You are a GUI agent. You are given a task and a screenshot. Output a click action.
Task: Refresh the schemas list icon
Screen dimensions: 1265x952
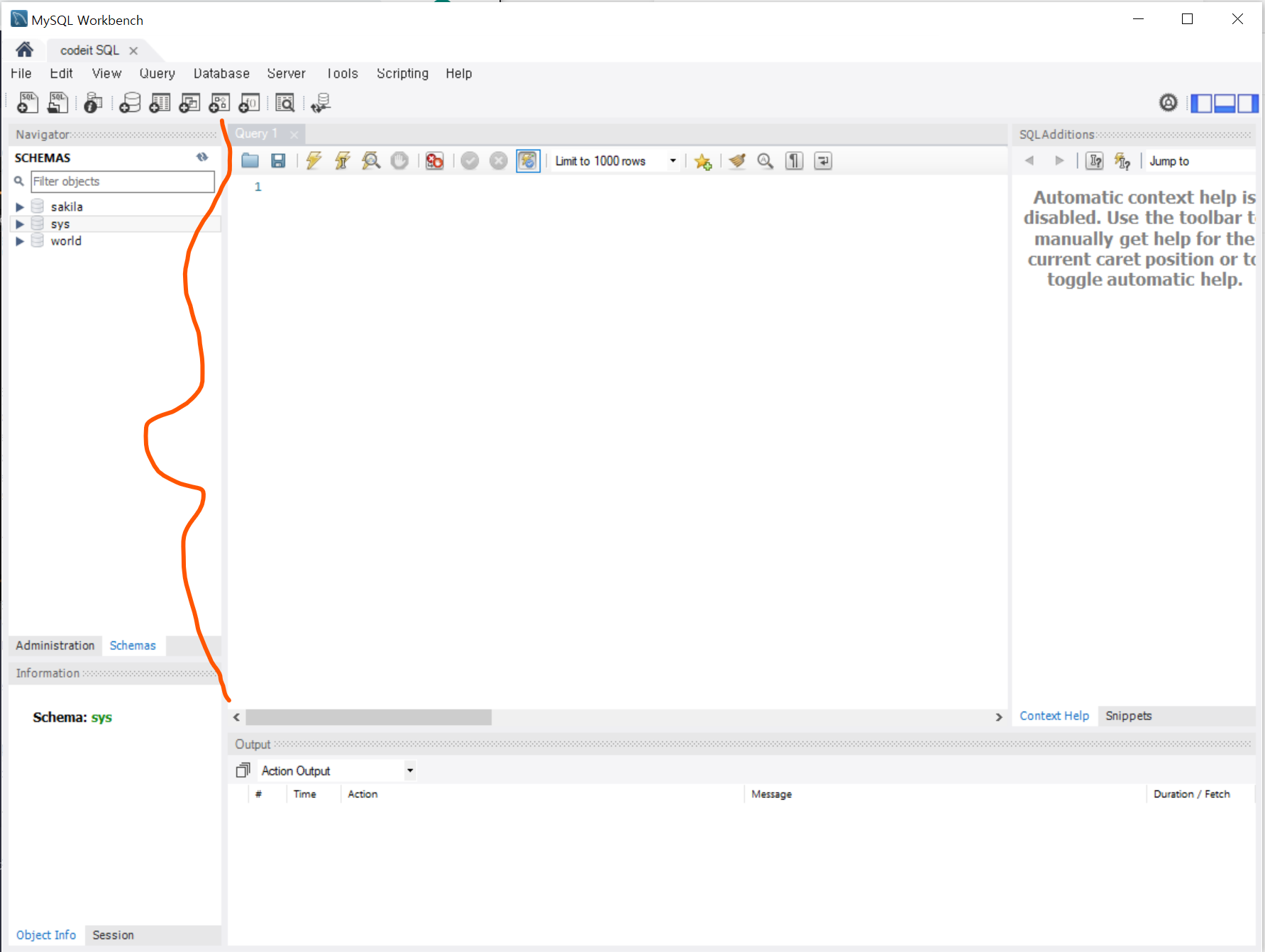[202, 157]
